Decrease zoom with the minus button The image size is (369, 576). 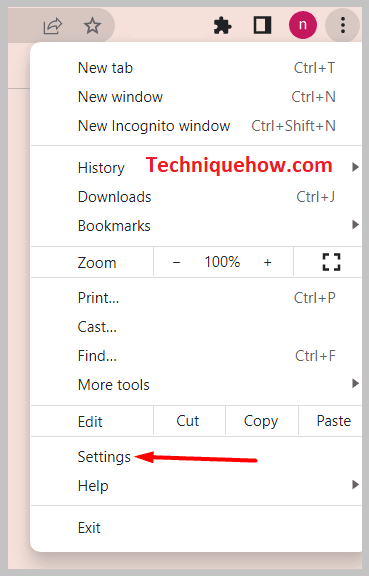[x=176, y=262]
